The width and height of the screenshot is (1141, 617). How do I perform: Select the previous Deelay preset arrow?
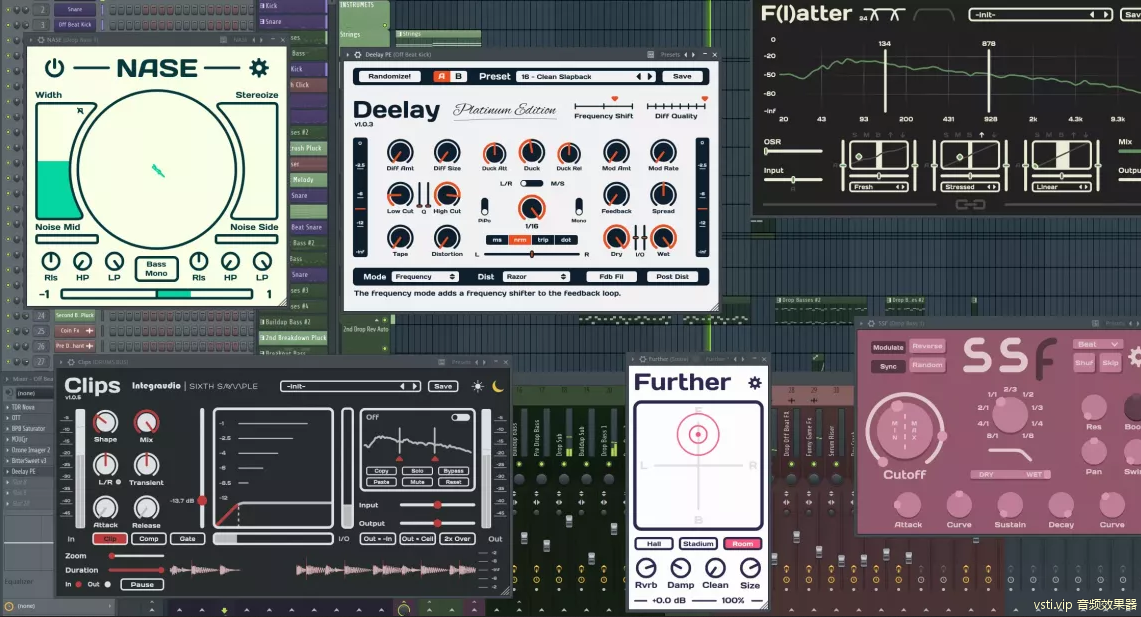639,76
